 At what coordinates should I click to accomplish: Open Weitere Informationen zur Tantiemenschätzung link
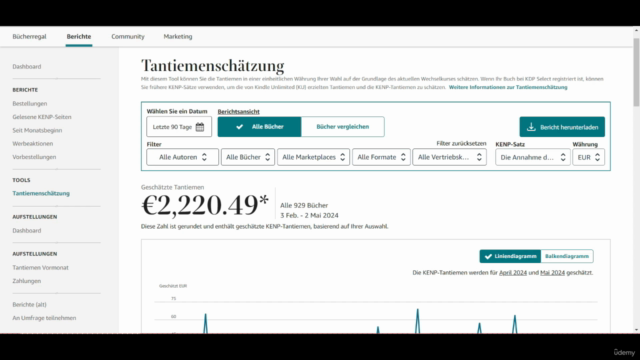click(x=508, y=87)
